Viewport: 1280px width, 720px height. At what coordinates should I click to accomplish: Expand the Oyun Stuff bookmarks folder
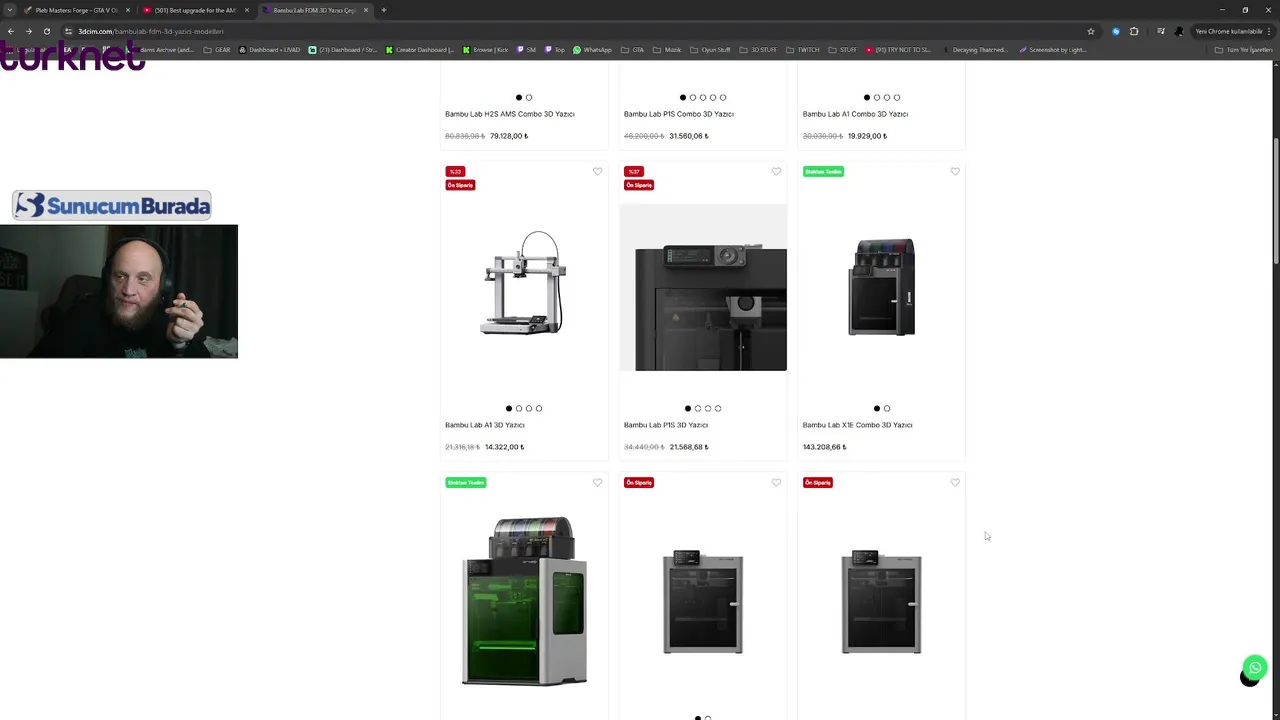coord(711,50)
